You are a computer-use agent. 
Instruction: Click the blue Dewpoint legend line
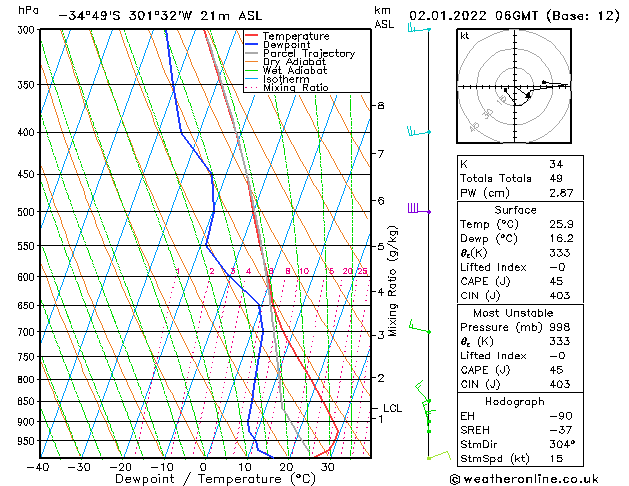251,45
